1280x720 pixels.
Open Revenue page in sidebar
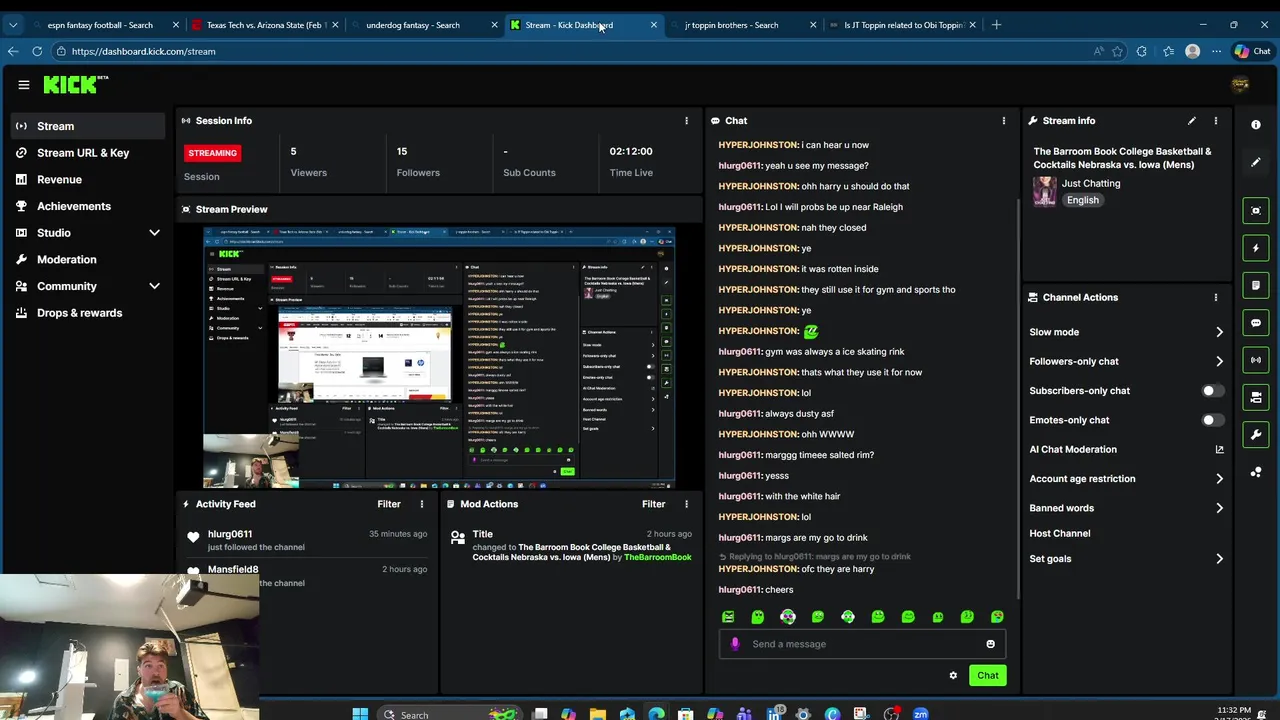(89, 180)
